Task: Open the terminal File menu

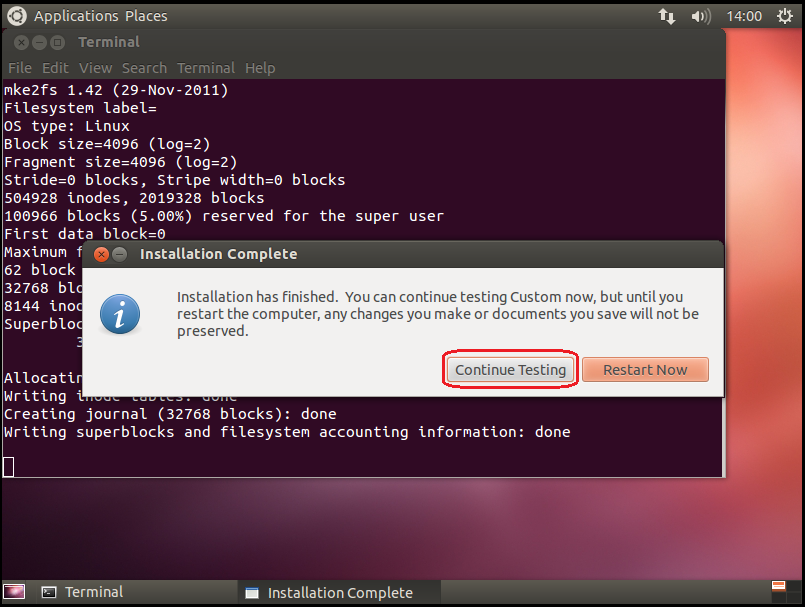Action: (20, 68)
